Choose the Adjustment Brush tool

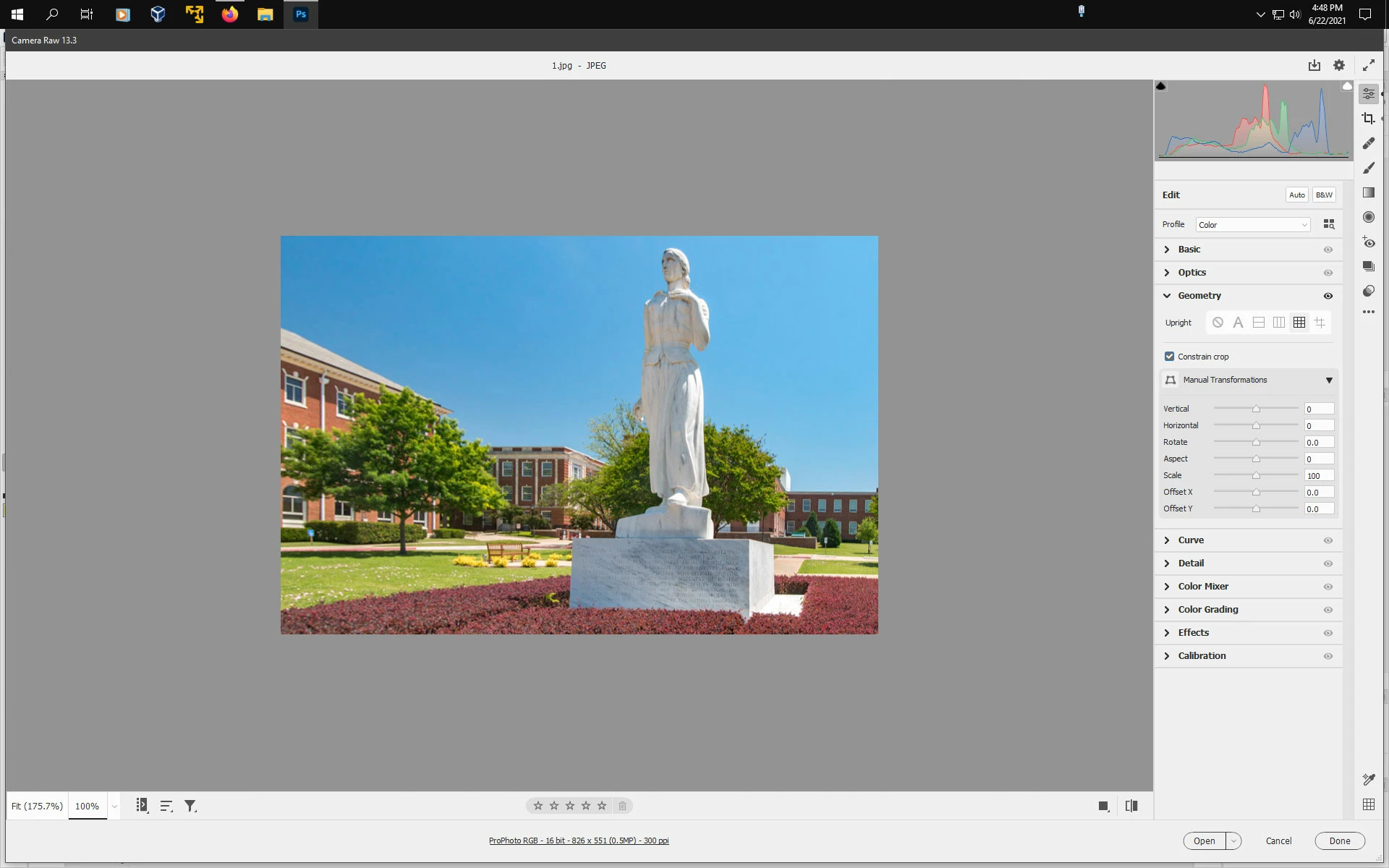[1368, 168]
